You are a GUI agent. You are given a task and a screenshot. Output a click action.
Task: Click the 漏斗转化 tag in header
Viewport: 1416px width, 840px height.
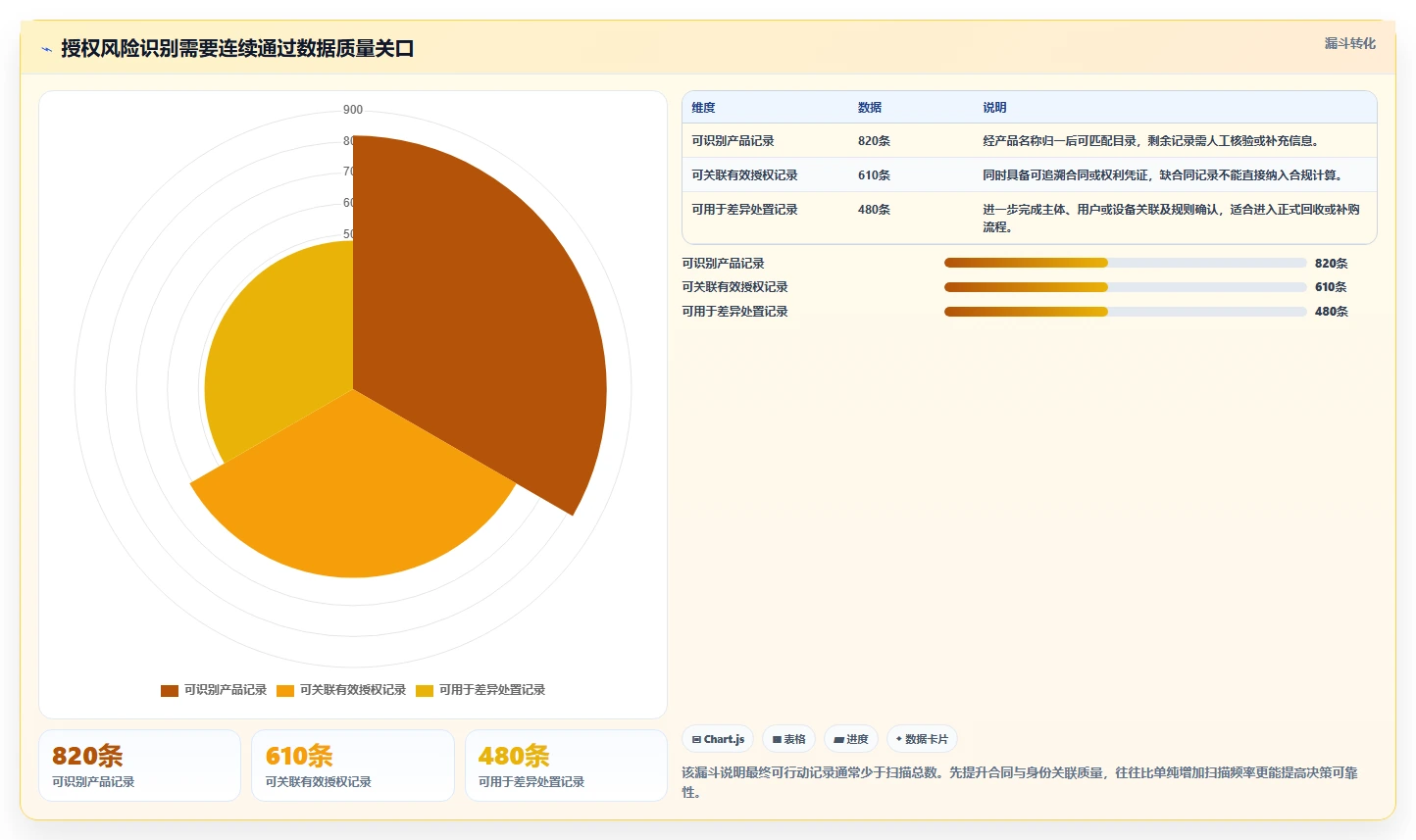pyautogui.click(x=1349, y=43)
